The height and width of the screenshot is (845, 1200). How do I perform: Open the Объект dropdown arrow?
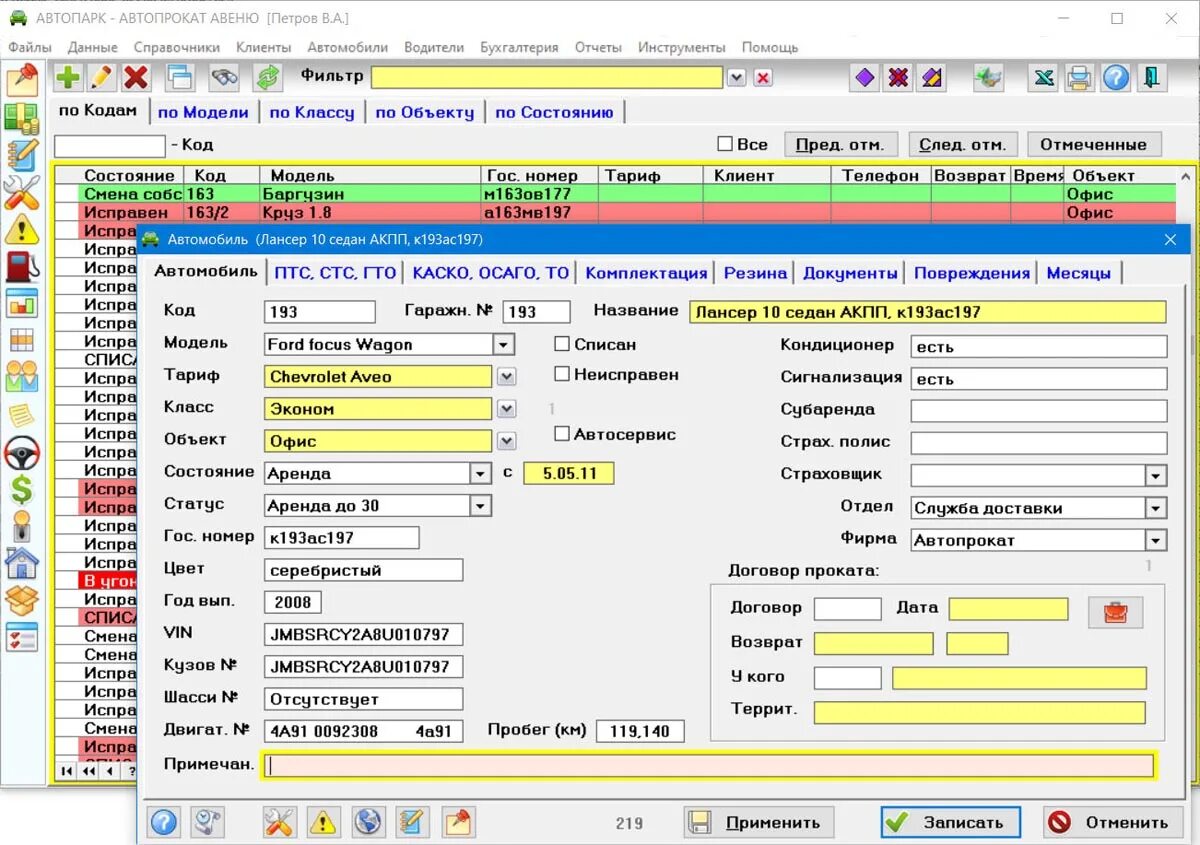[507, 441]
